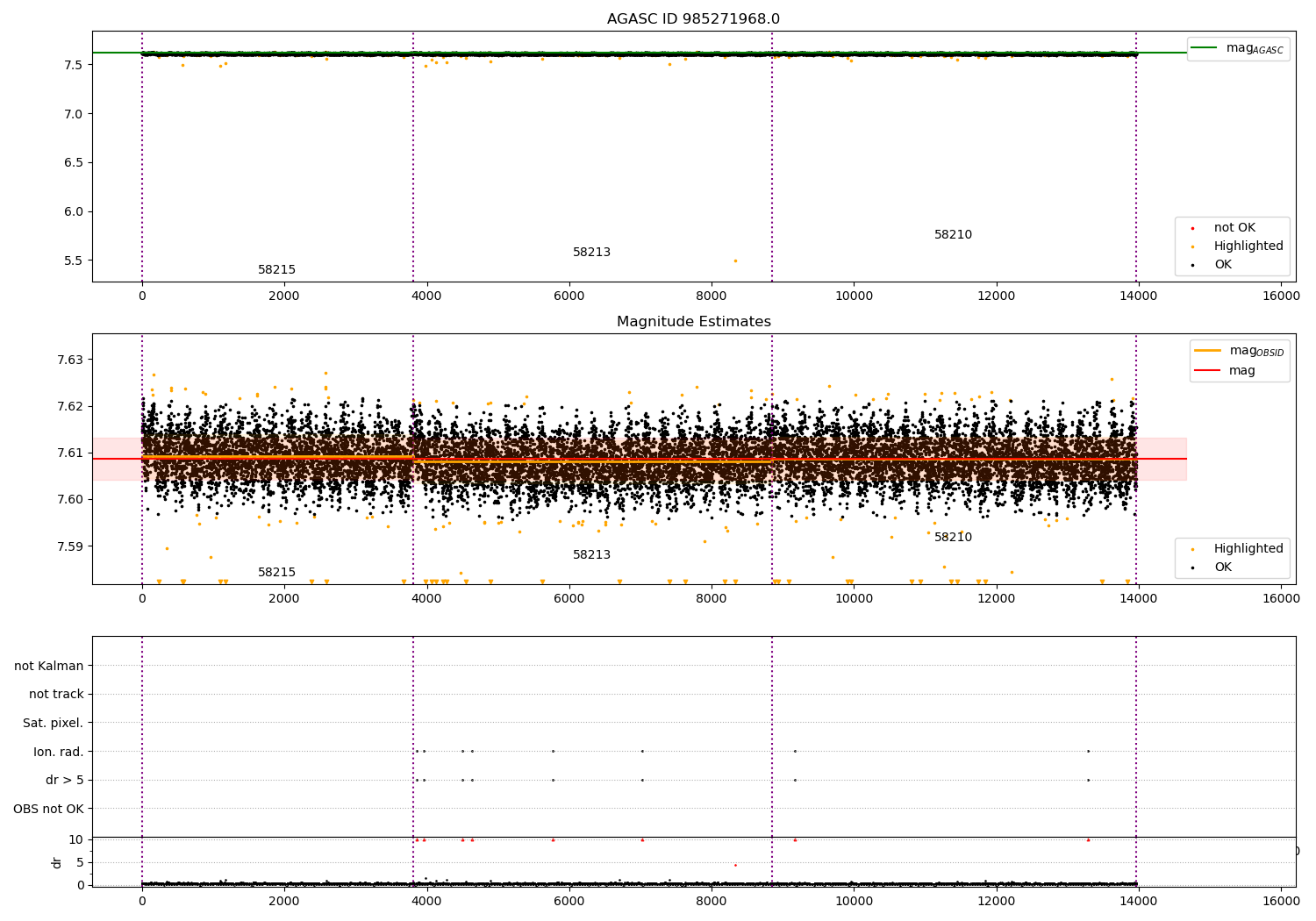
Task: Click the 7.59 y-axis tick label
Action: point(70,546)
